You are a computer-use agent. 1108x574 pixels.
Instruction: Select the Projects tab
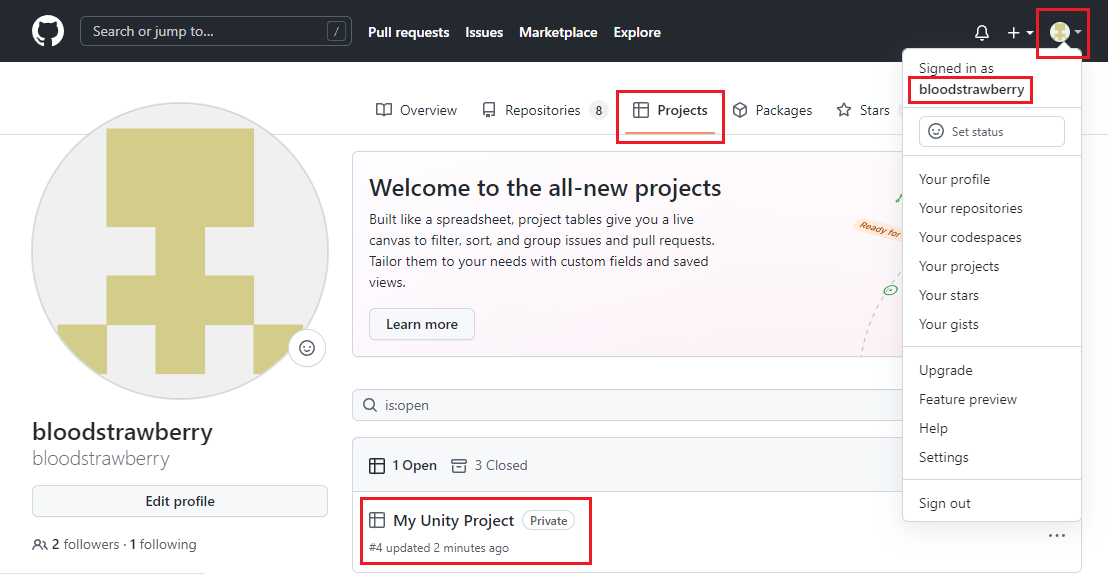click(670, 110)
